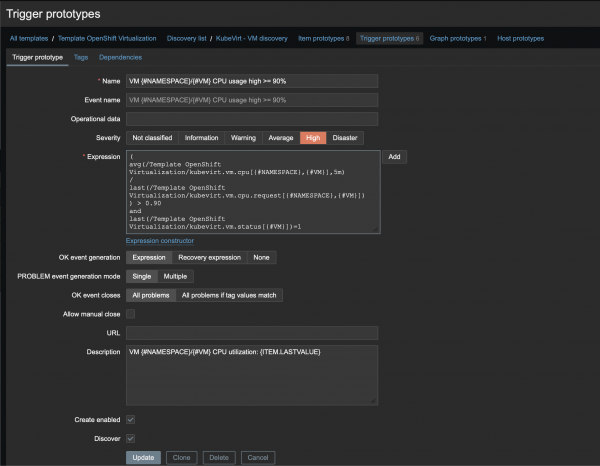Select the Trigger prototype form tab

pyautogui.click(x=38, y=57)
